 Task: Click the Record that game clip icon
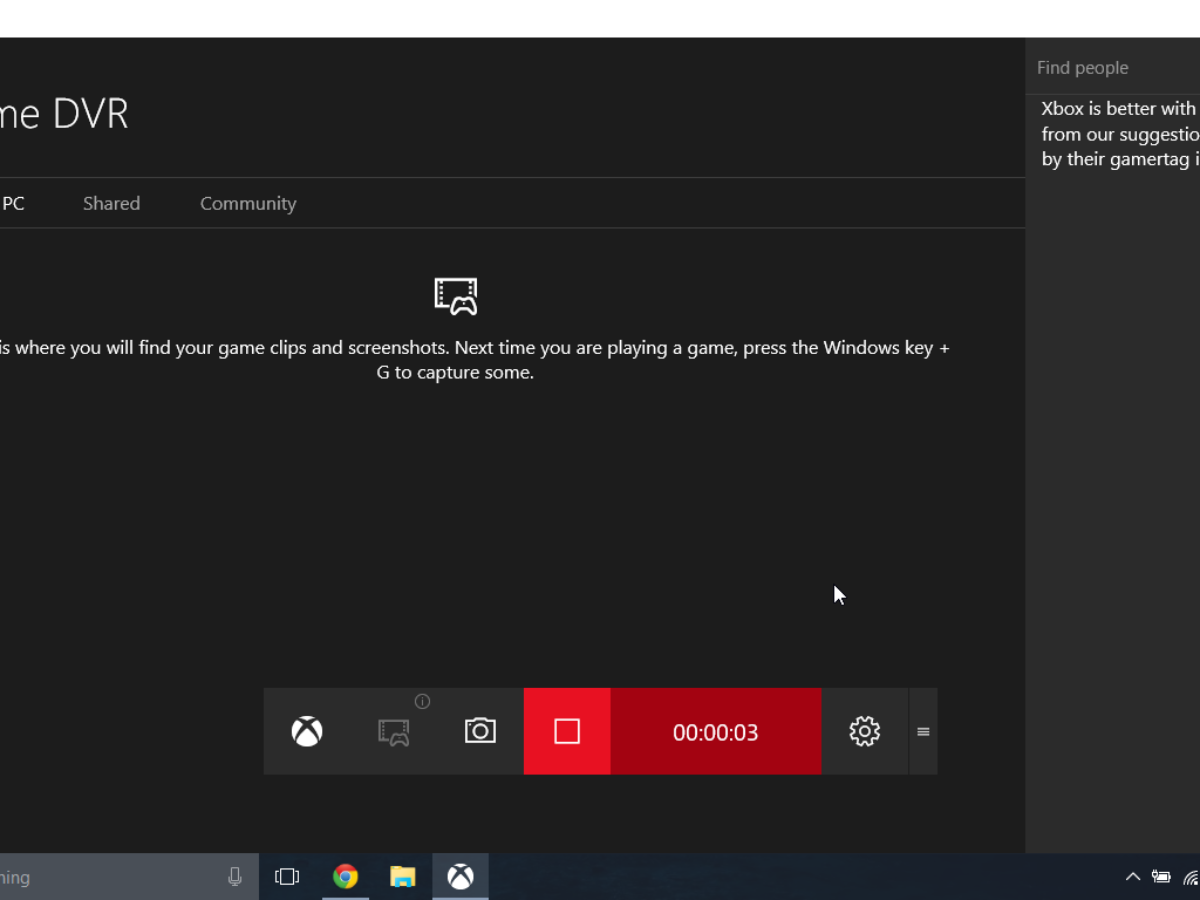coord(394,732)
